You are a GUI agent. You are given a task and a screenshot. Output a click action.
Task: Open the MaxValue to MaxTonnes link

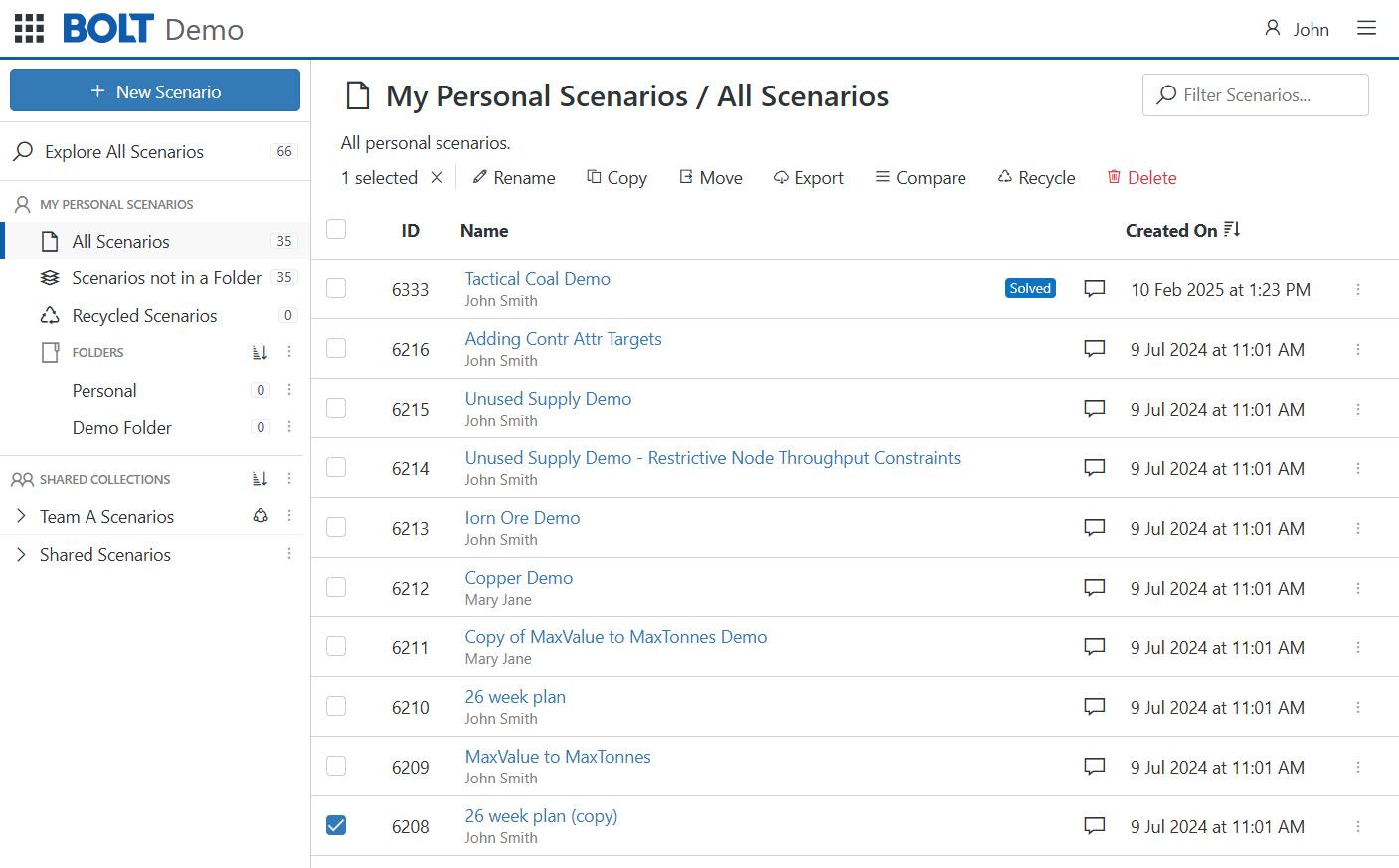(x=558, y=757)
